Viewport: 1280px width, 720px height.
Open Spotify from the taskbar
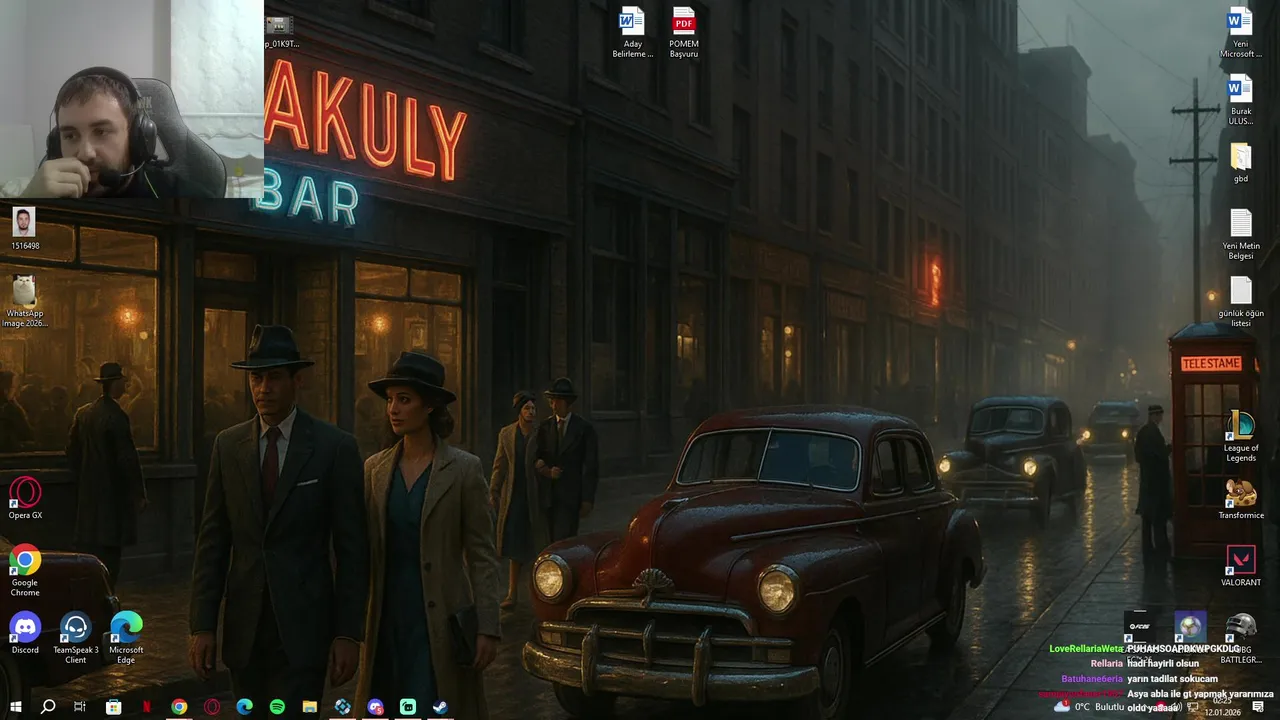[277, 707]
